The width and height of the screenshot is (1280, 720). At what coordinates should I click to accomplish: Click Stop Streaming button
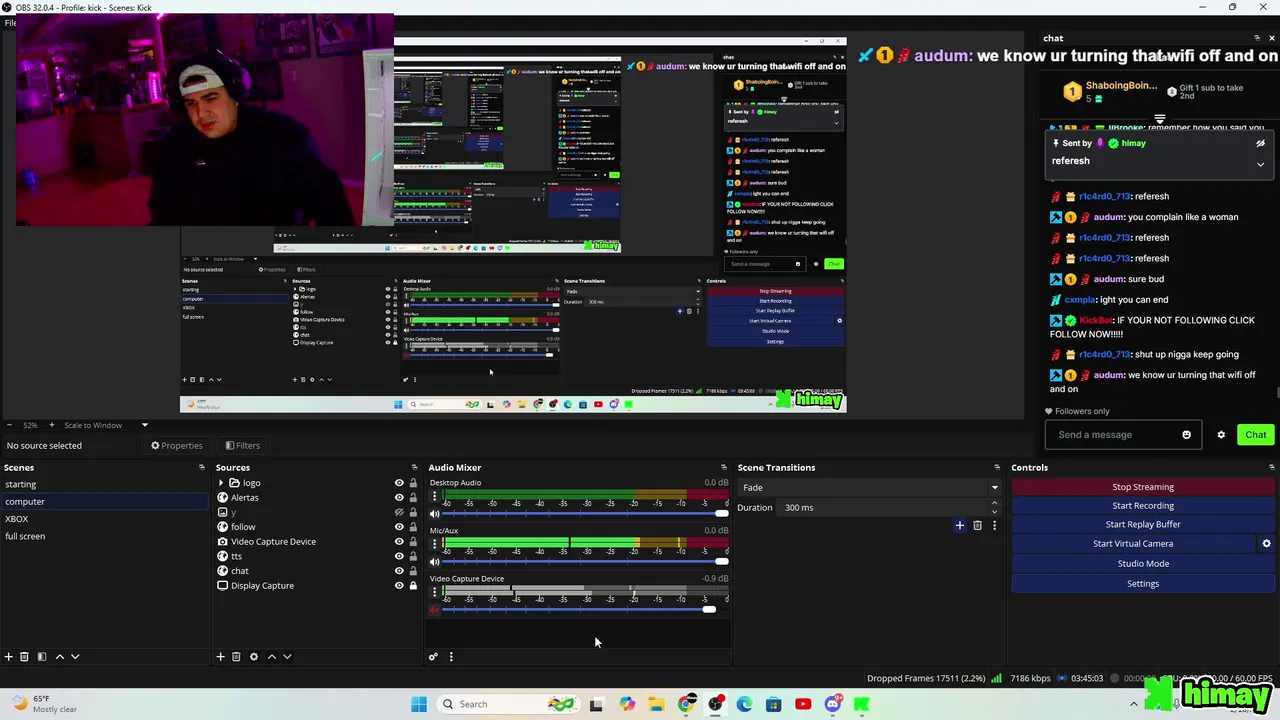click(x=1143, y=487)
